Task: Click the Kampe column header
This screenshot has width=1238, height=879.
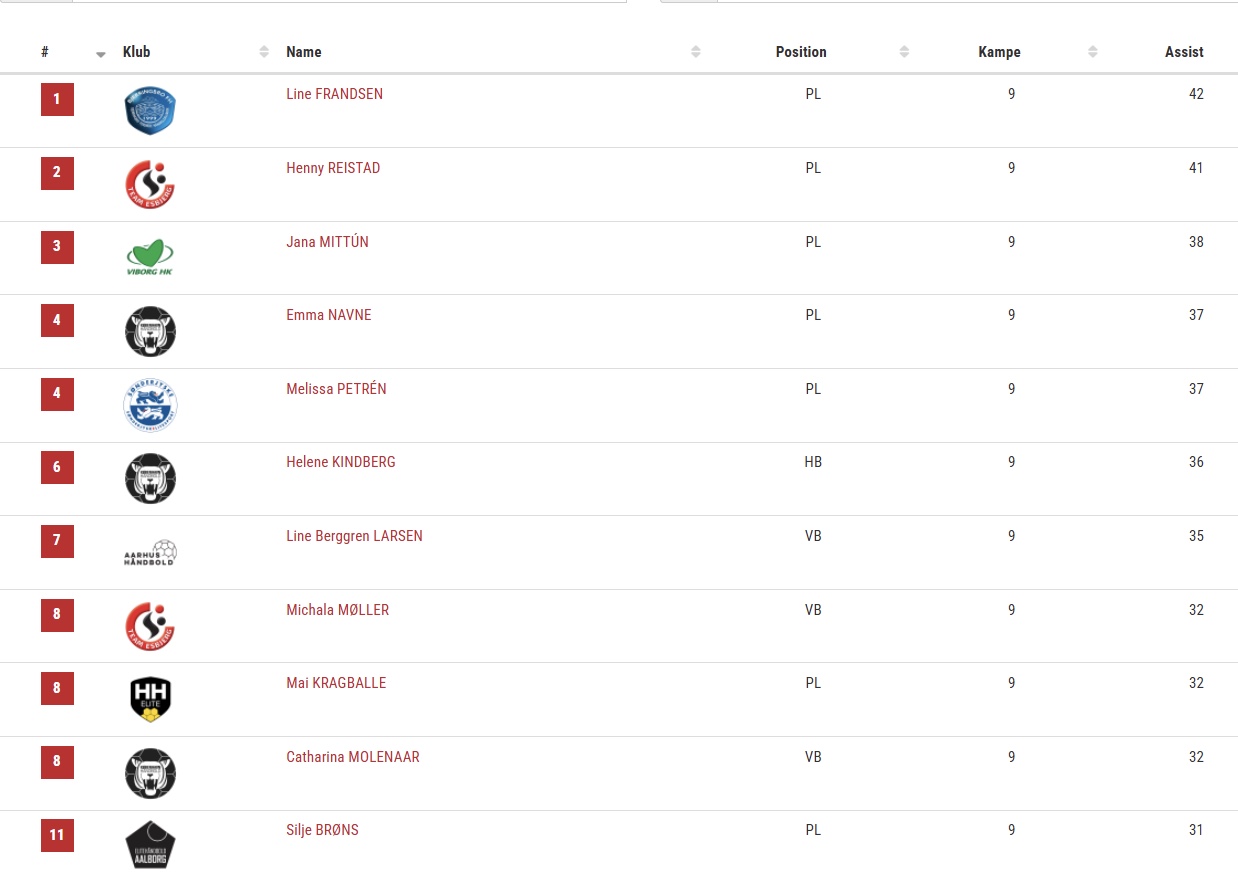Action: click(x=999, y=52)
